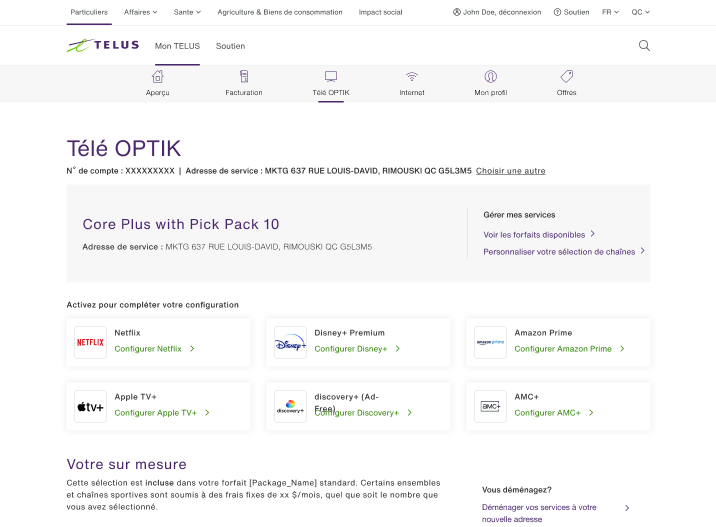Screen dimensions: 716x527
Task: Click the arrow beside Configurer Discovery+
Action: click(x=410, y=412)
